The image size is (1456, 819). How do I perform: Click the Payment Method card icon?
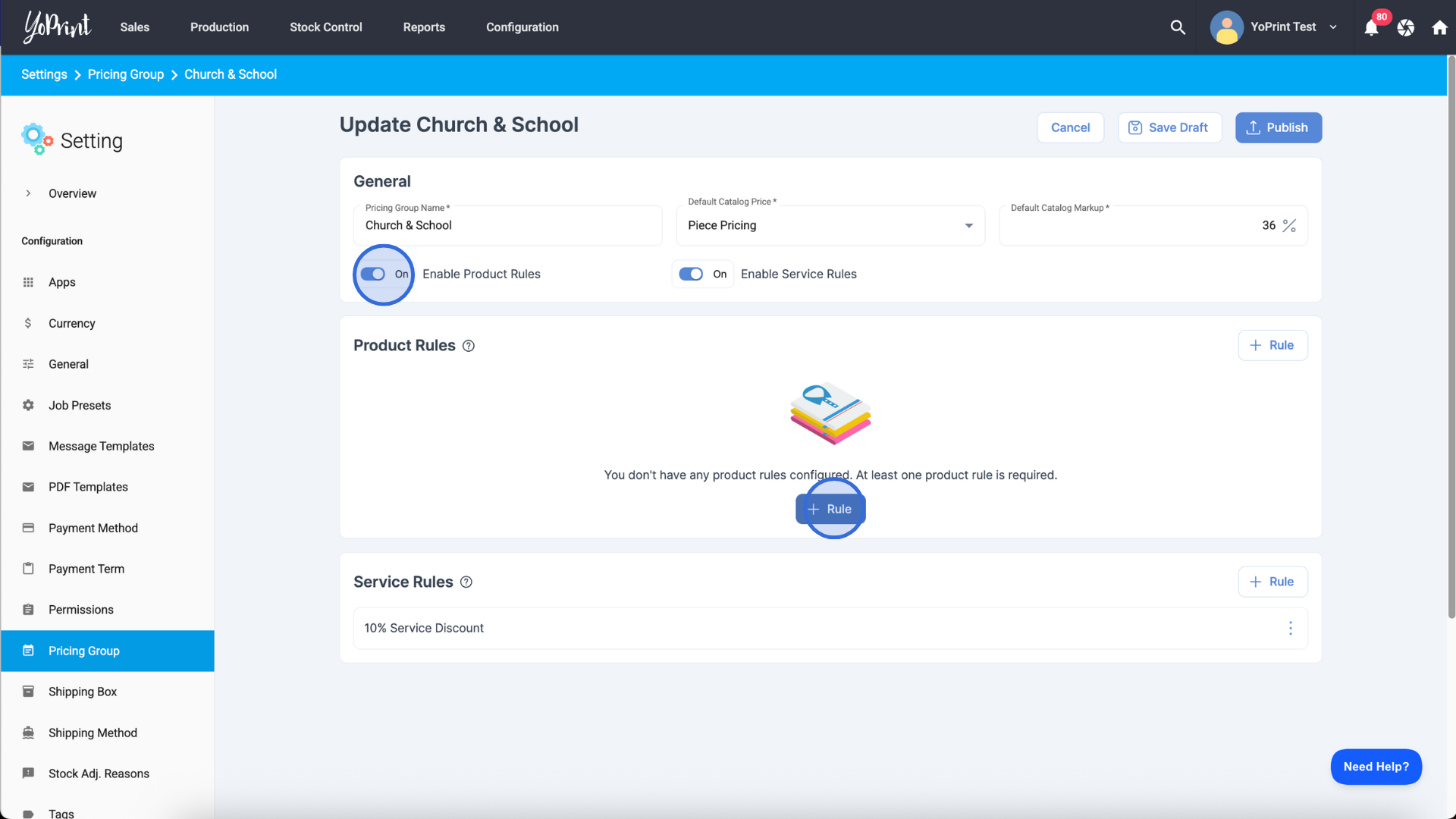pos(28,528)
